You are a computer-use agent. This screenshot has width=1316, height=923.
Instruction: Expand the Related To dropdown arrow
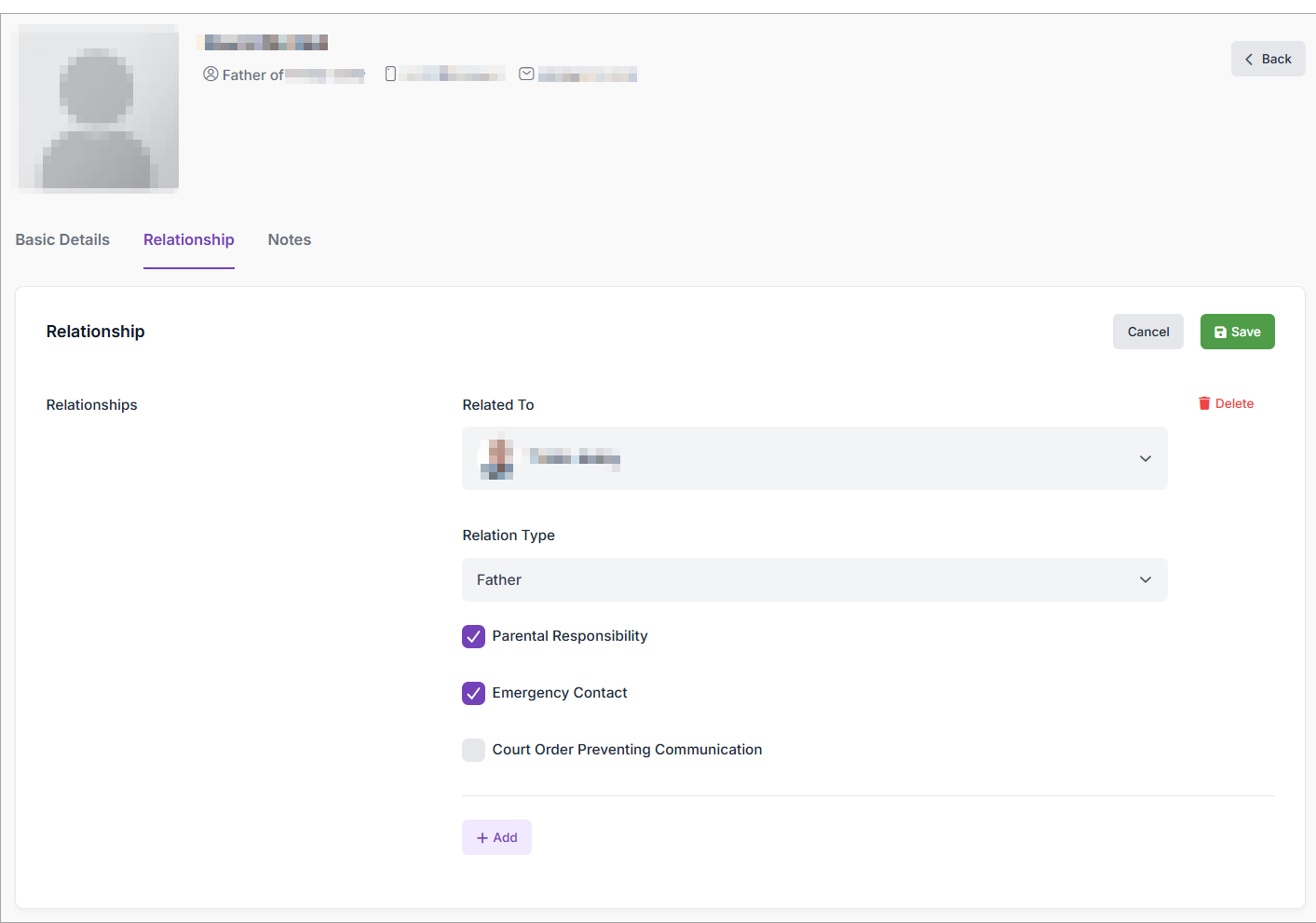[1145, 458]
